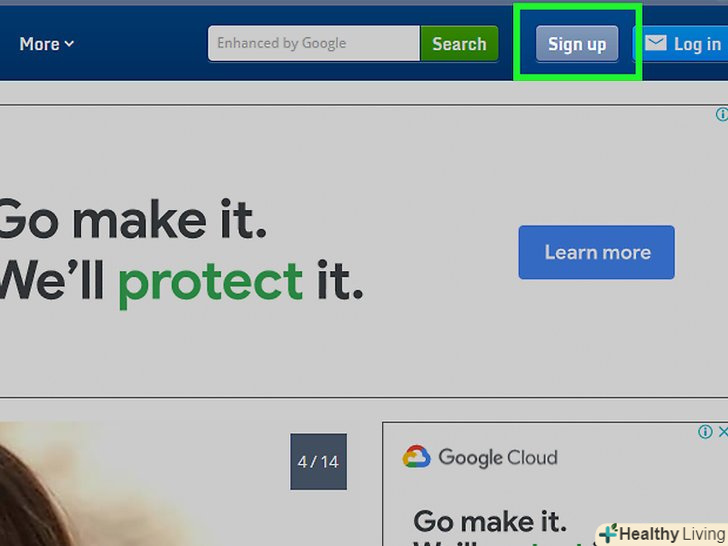728x546 pixels.
Task: Open the Log in button
Action: point(681,44)
